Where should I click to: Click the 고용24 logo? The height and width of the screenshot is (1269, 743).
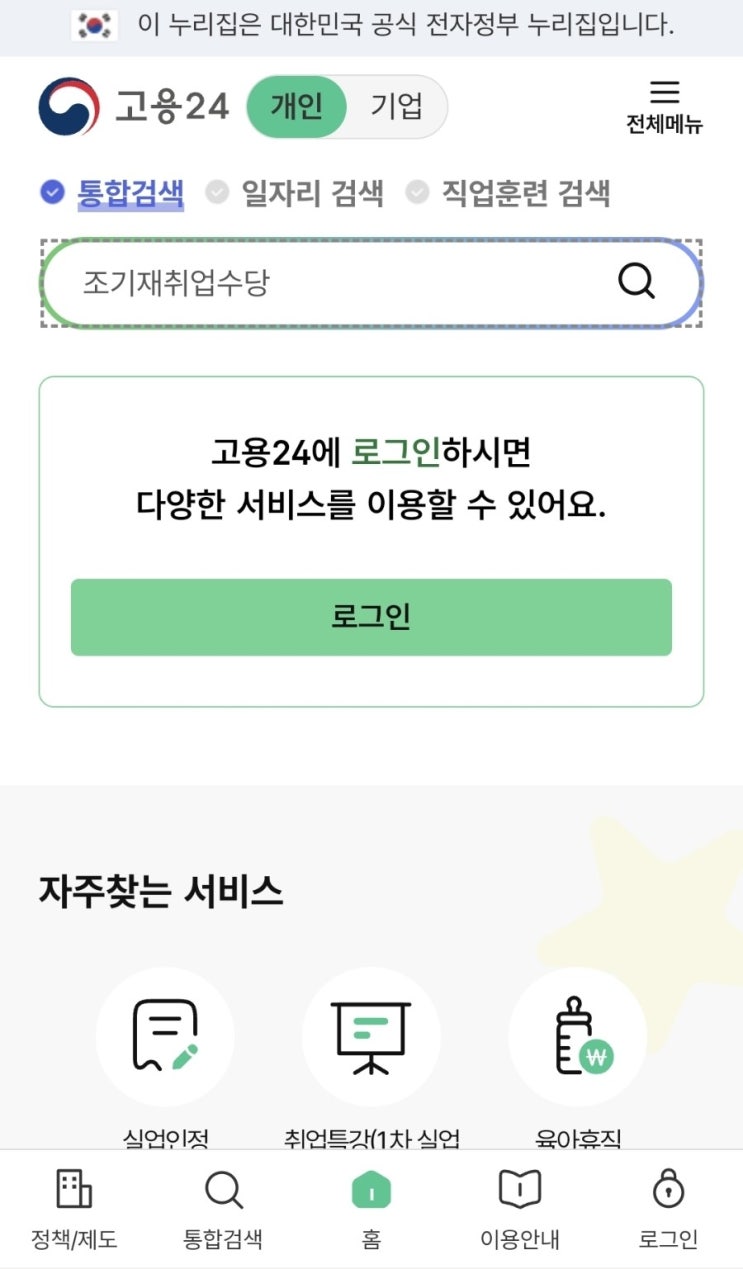pyautogui.click(x=134, y=107)
